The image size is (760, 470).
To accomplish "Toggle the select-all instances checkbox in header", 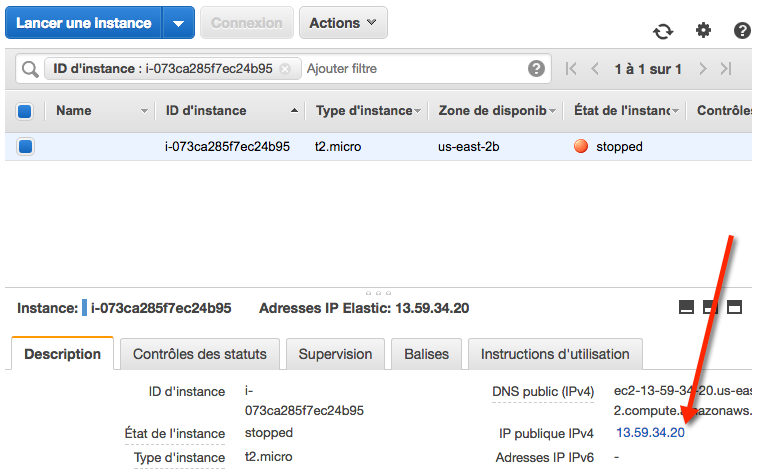I will [x=25, y=111].
